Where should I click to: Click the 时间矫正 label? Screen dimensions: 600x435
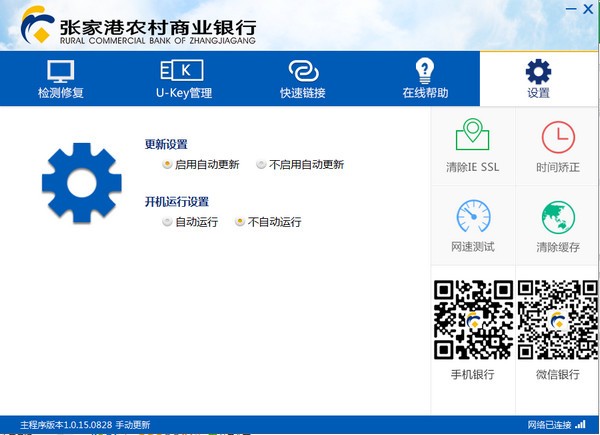pos(558,167)
